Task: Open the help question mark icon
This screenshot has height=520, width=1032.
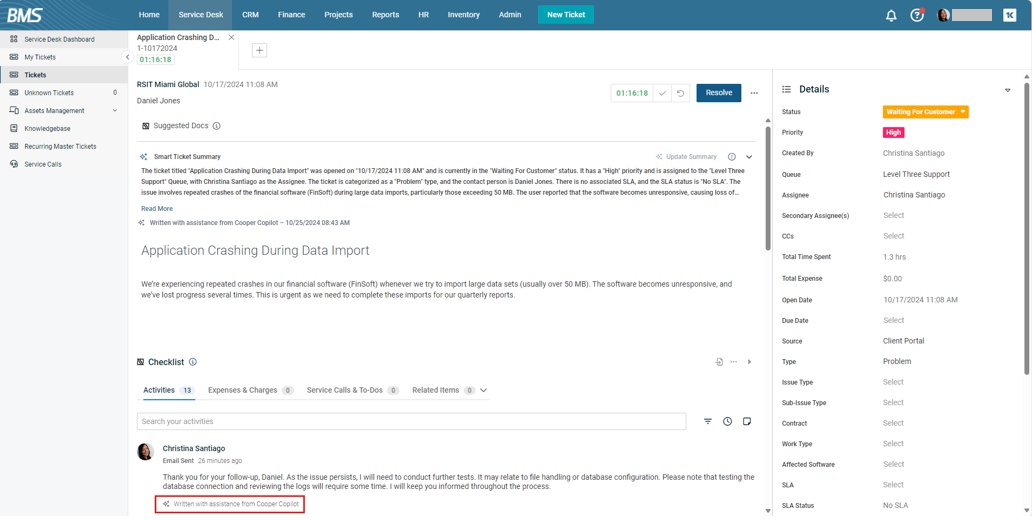Action: [917, 15]
